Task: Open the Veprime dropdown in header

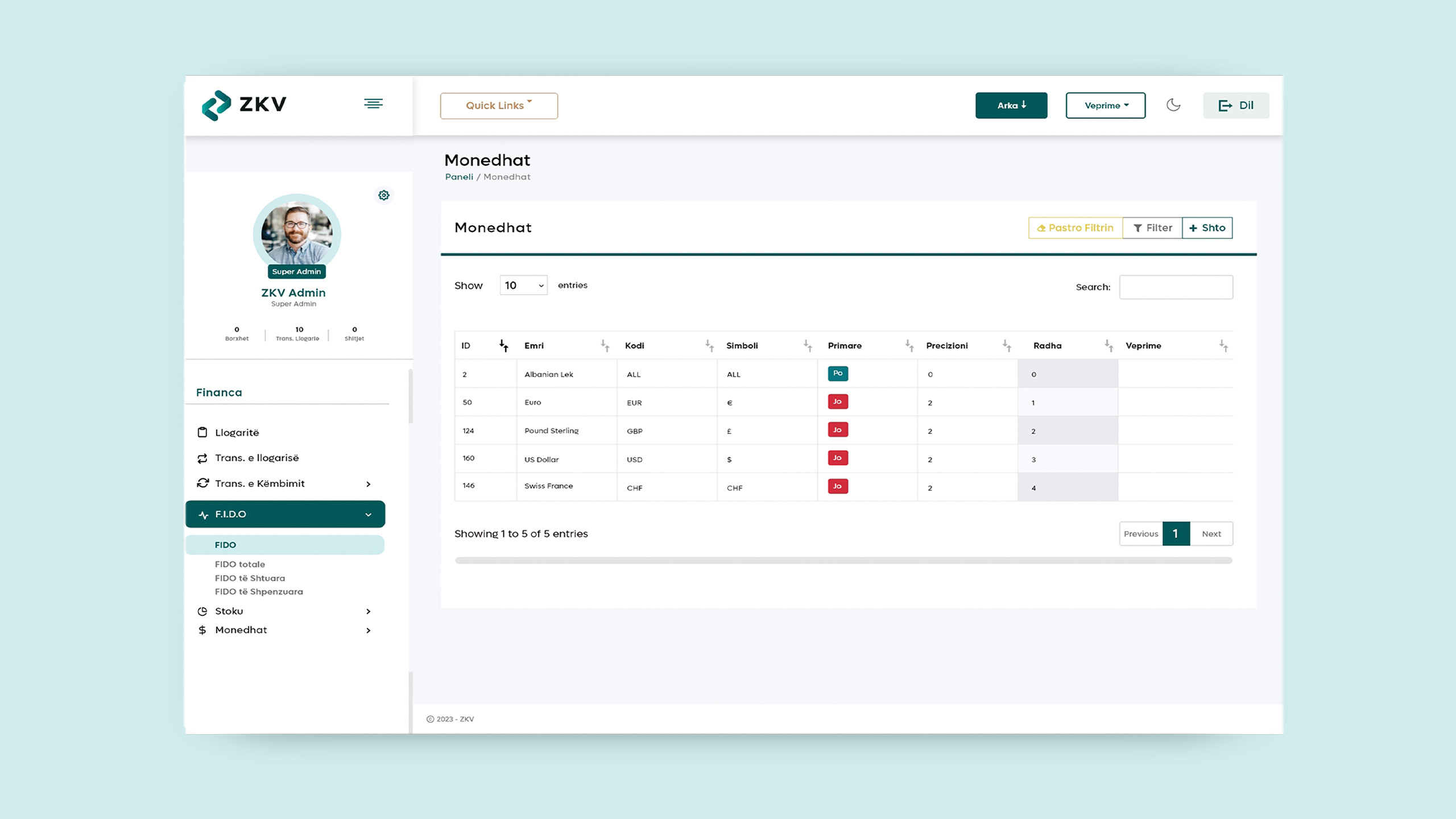Action: (x=1105, y=106)
